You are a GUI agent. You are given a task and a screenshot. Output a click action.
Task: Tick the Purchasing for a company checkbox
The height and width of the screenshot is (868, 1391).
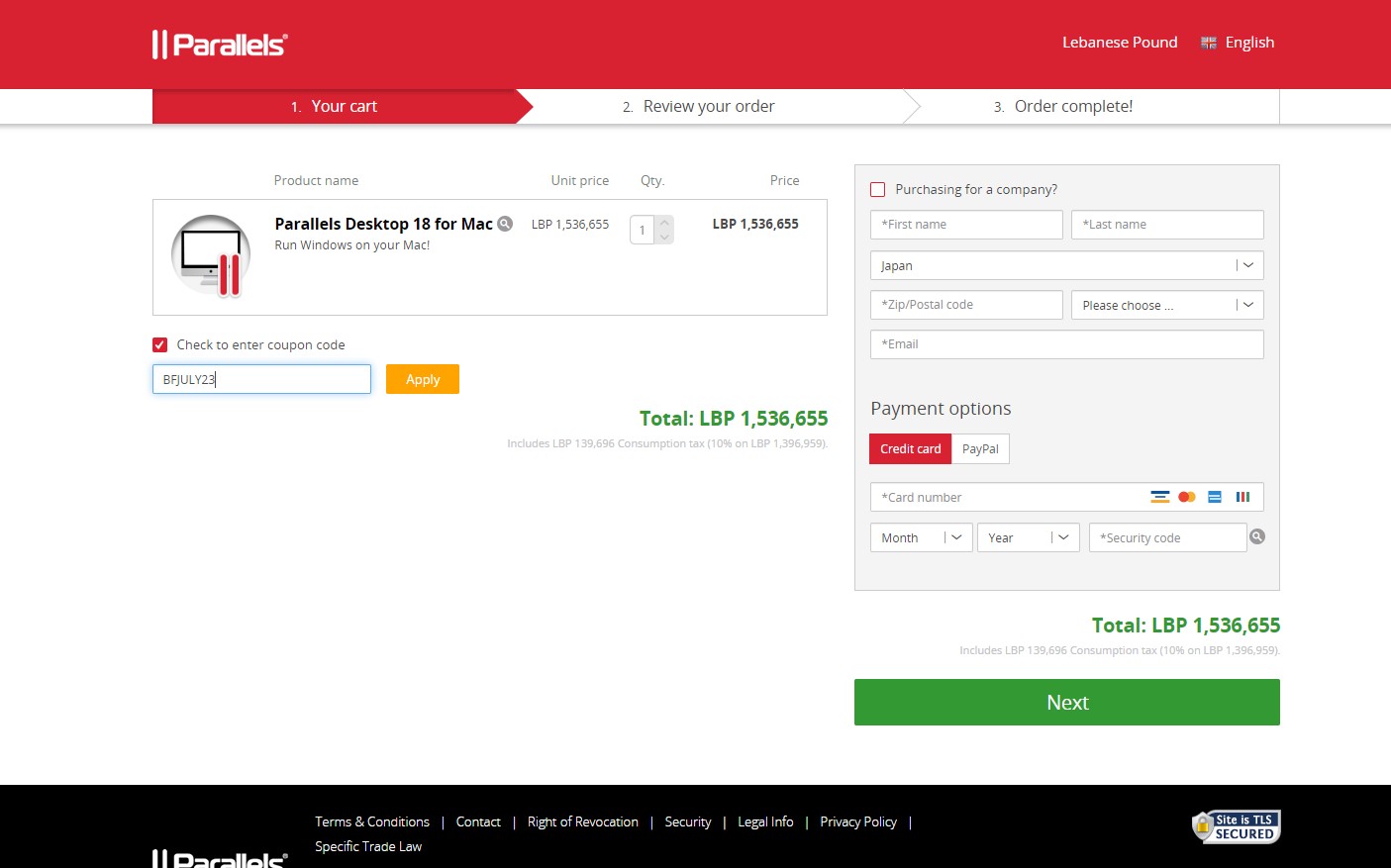click(x=878, y=189)
